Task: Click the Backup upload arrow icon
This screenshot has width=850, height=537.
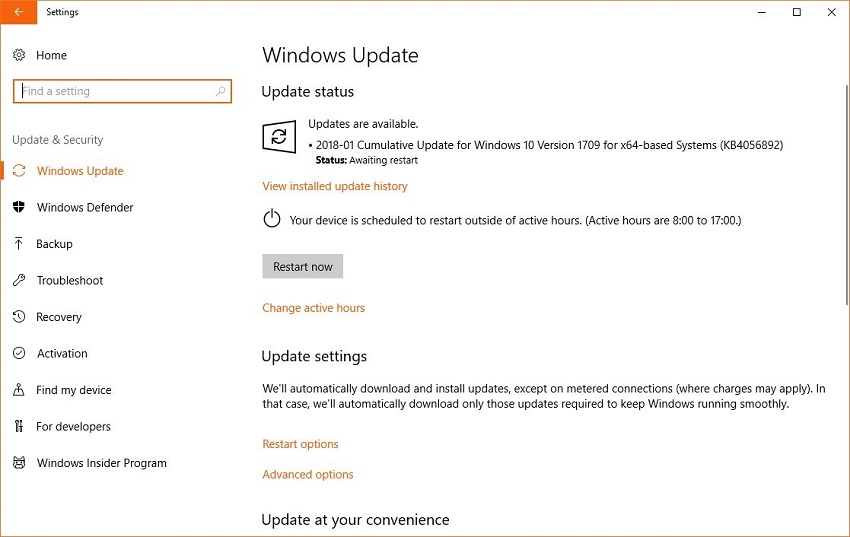Action: (x=19, y=244)
